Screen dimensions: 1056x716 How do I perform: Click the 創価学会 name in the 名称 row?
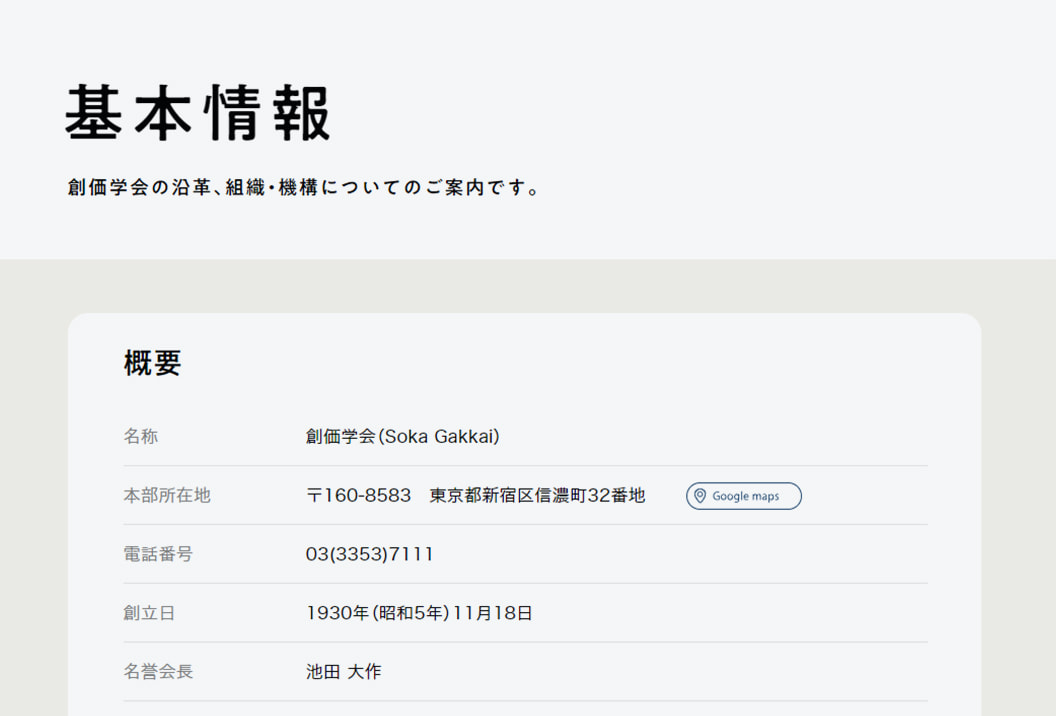point(340,437)
